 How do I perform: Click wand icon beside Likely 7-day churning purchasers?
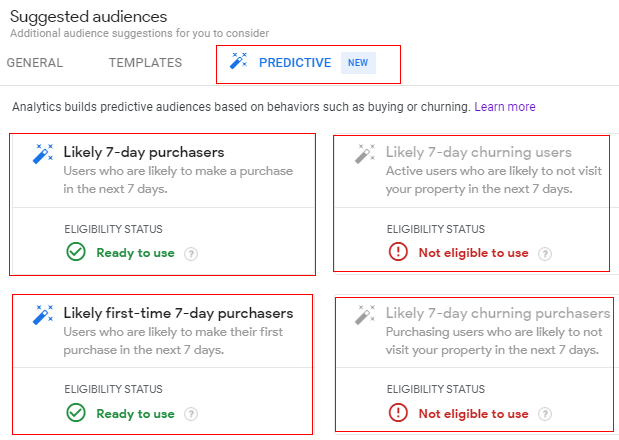(365, 315)
